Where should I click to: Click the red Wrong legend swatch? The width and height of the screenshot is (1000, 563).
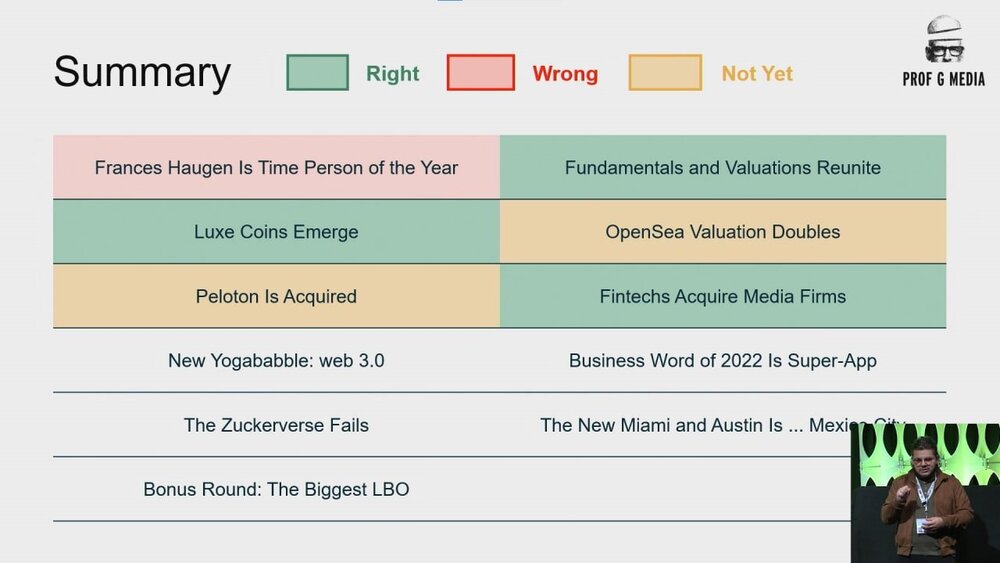[x=480, y=73]
